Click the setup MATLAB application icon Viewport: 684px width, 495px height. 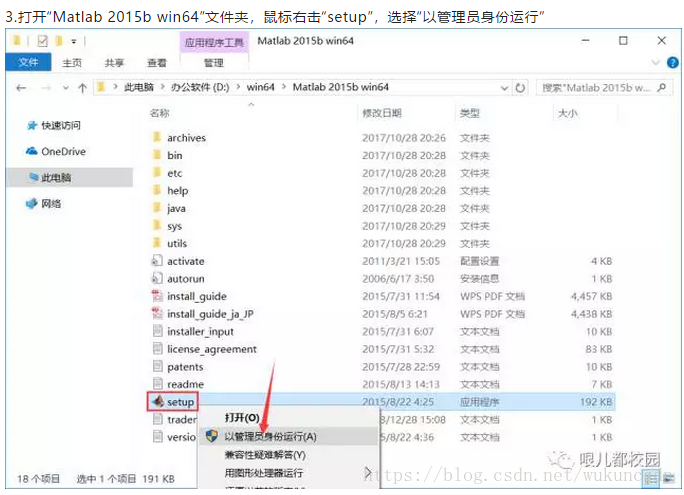coord(158,401)
